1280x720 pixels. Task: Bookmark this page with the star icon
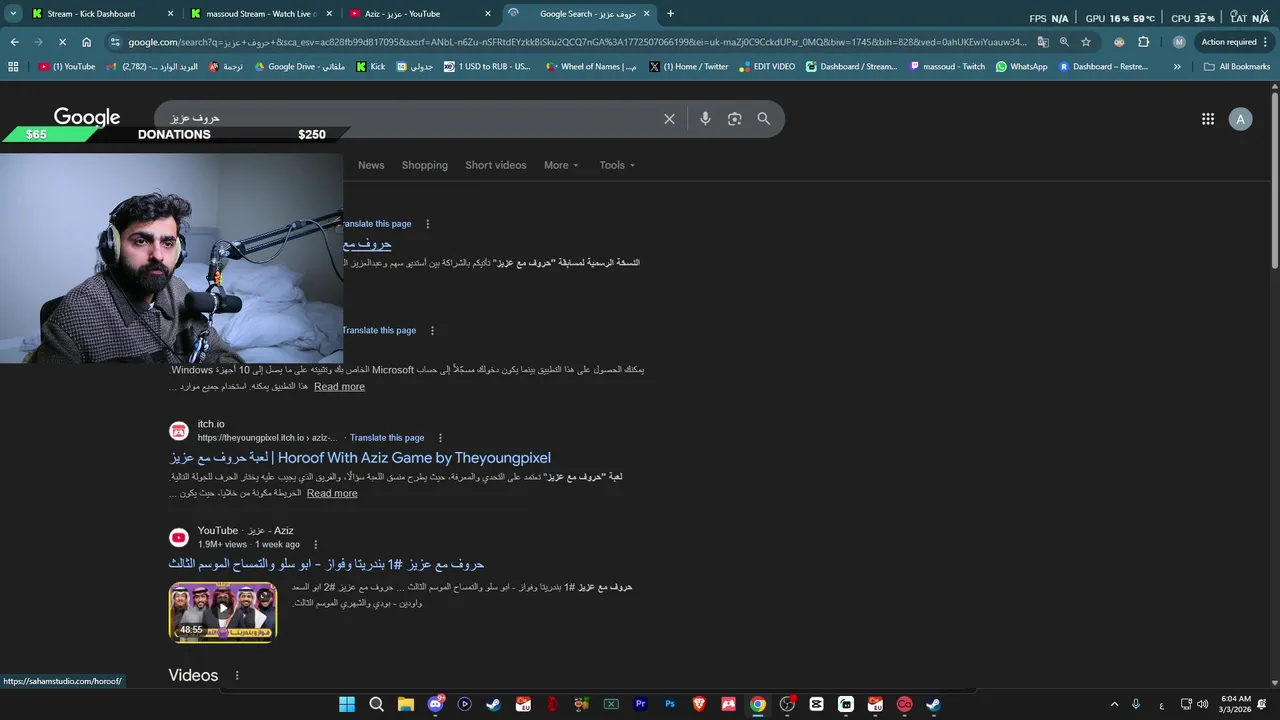[1086, 42]
